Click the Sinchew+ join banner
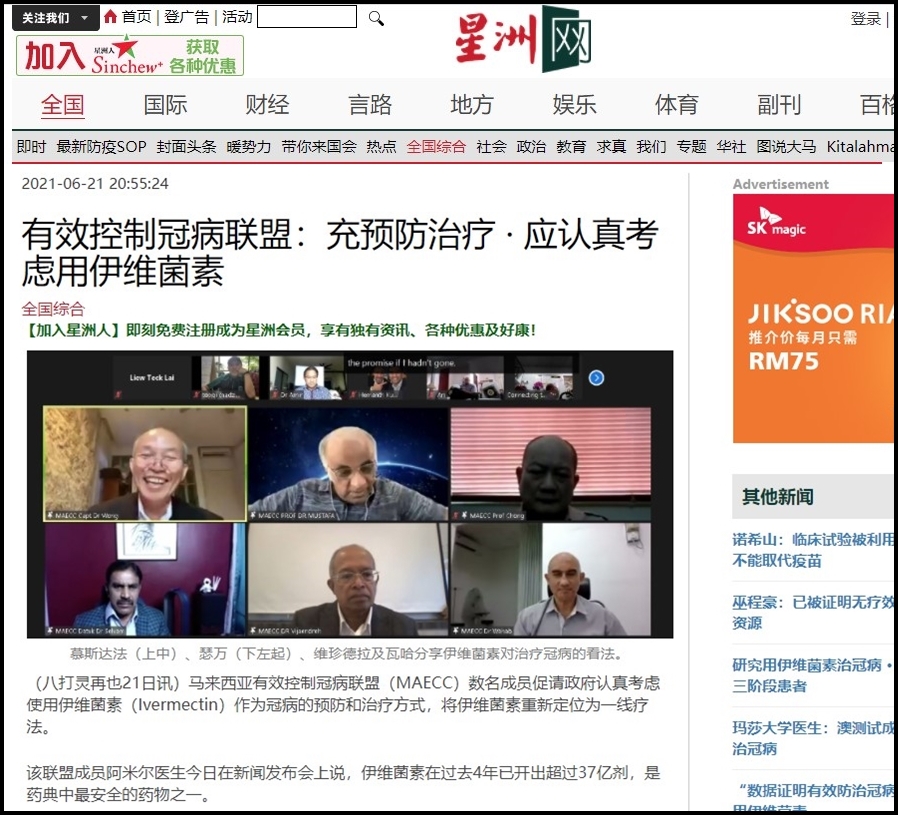Viewport: 898px width, 815px height. point(130,56)
